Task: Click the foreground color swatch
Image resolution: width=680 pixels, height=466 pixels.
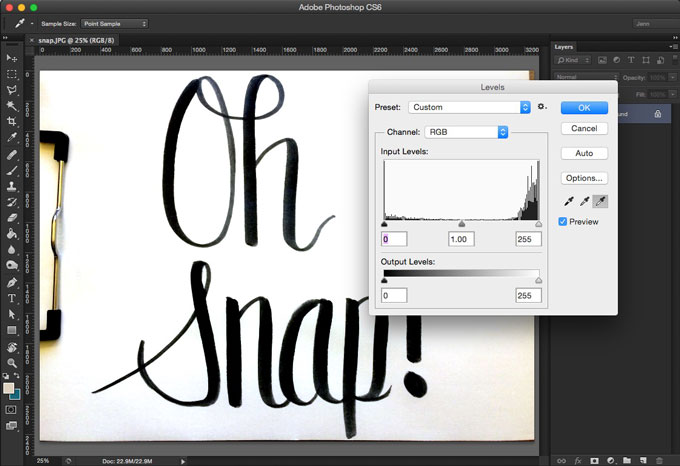Action: [x=8, y=388]
